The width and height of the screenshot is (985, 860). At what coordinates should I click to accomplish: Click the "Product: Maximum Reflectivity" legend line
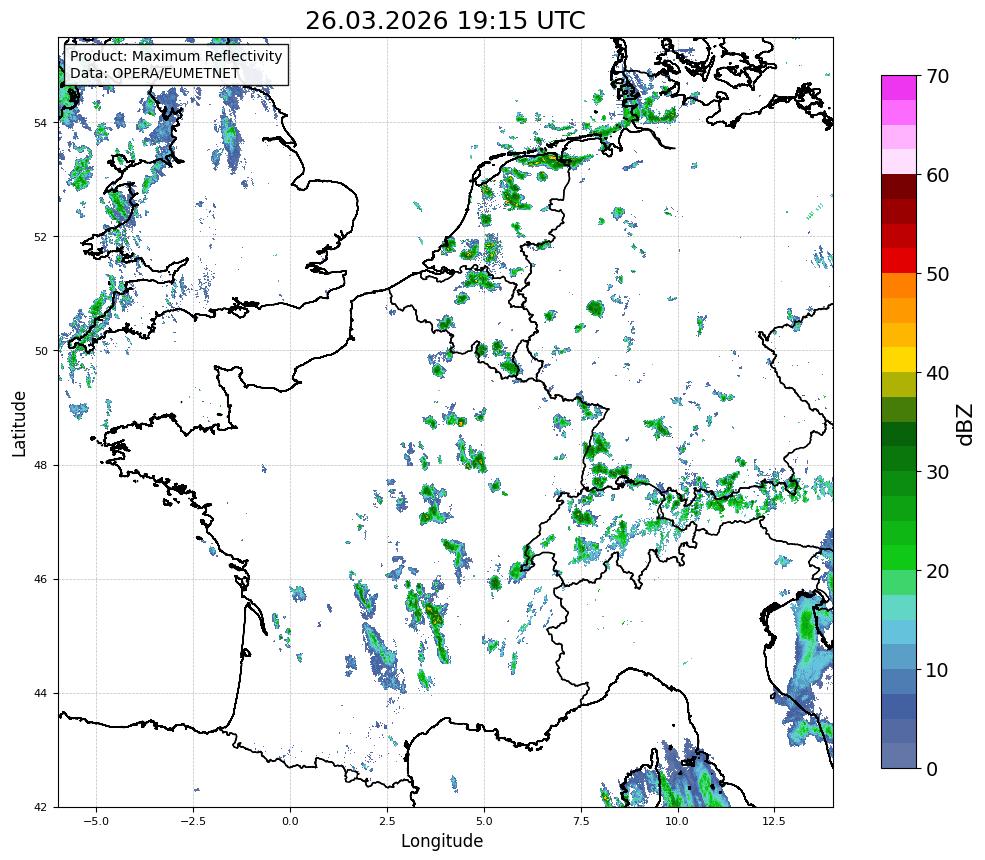coord(176,57)
